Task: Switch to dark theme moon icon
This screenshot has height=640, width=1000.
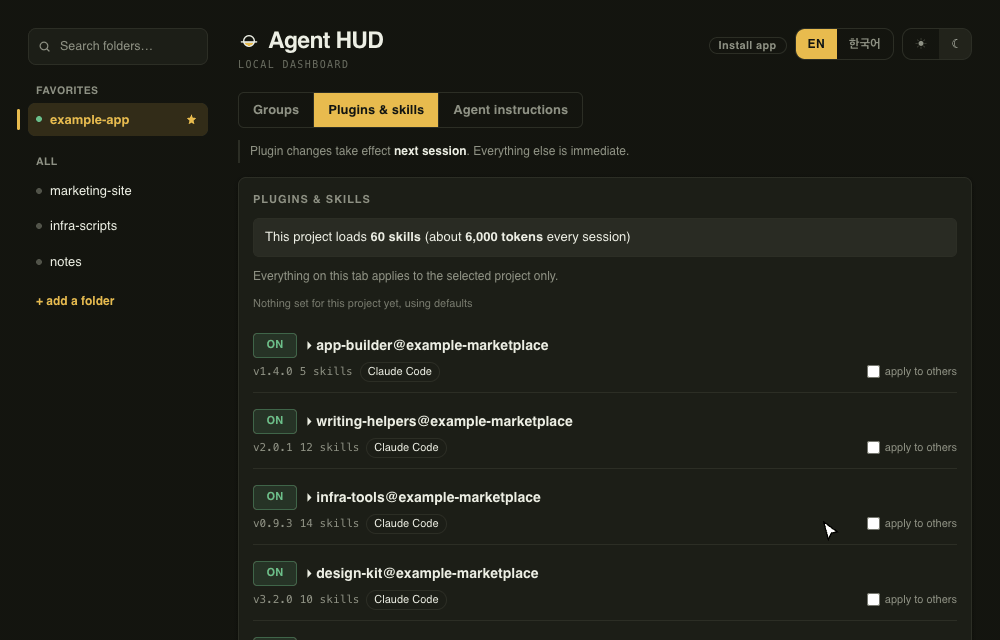Action: (955, 44)
